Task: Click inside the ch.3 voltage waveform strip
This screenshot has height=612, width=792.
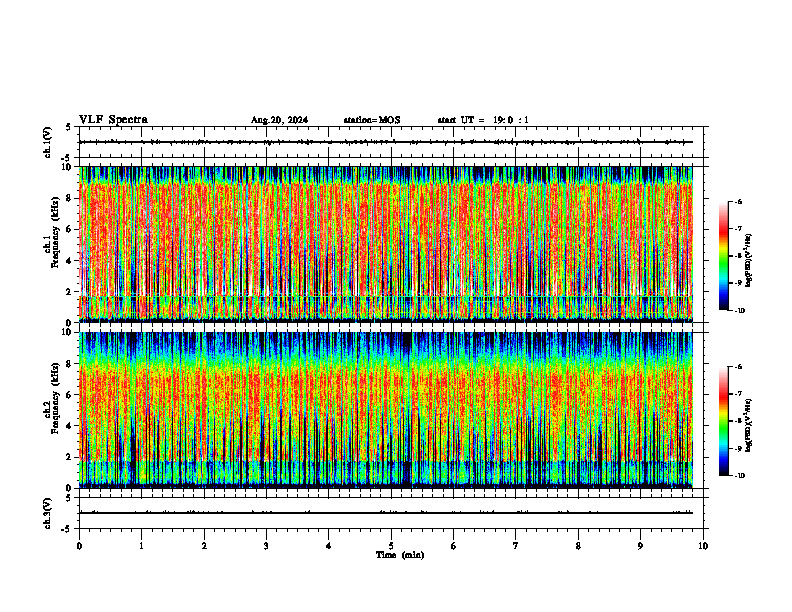Action: tap(391, 513)
